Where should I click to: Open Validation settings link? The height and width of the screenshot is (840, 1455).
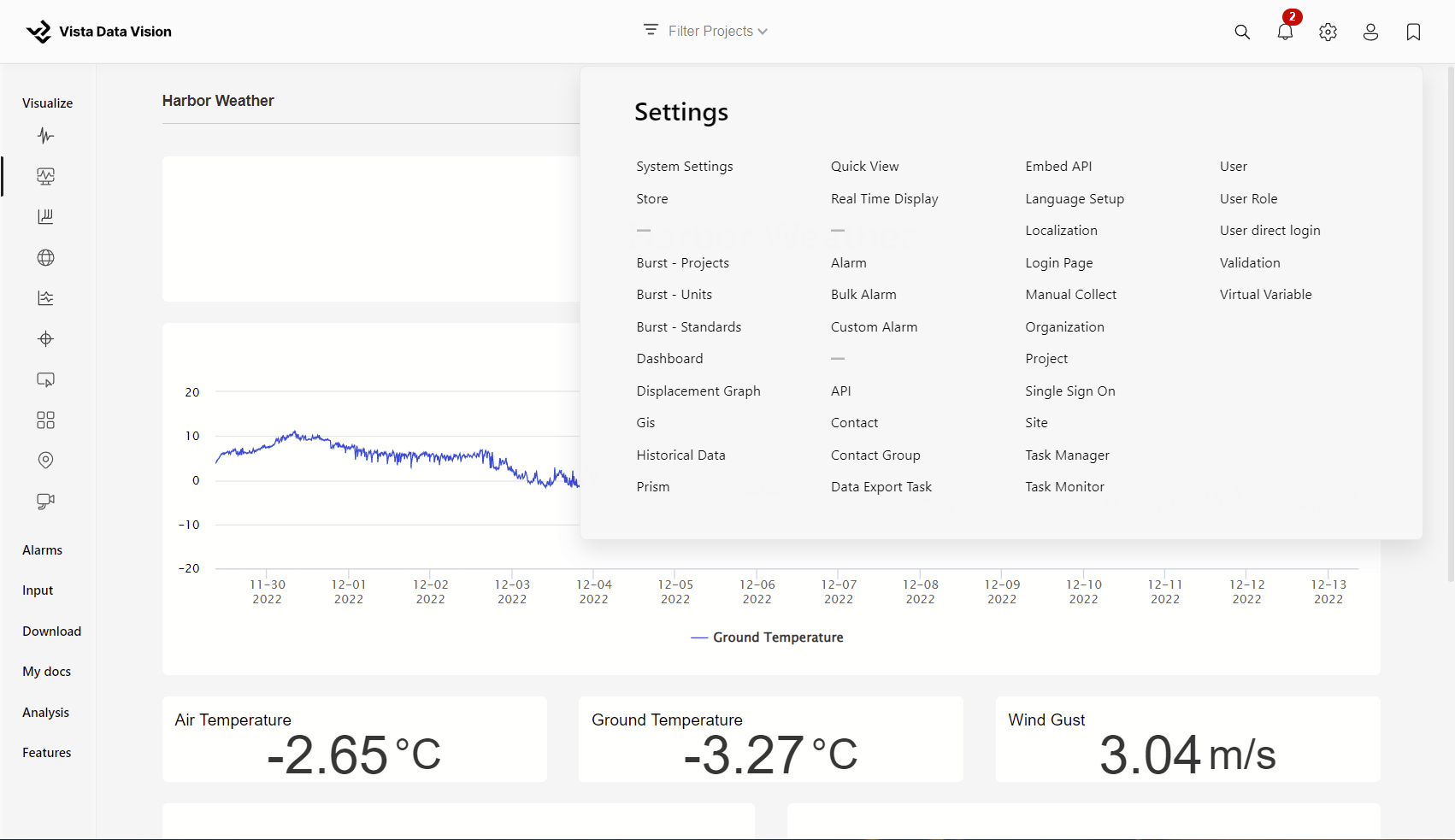click(x=1251, y=263)
